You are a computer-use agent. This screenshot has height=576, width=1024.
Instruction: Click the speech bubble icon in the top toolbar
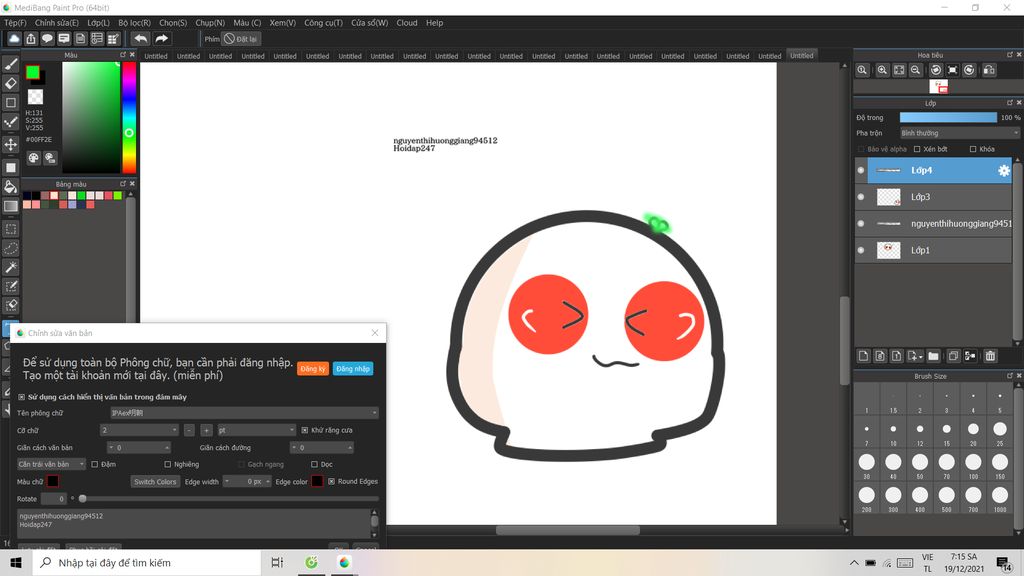click(47, 39)
